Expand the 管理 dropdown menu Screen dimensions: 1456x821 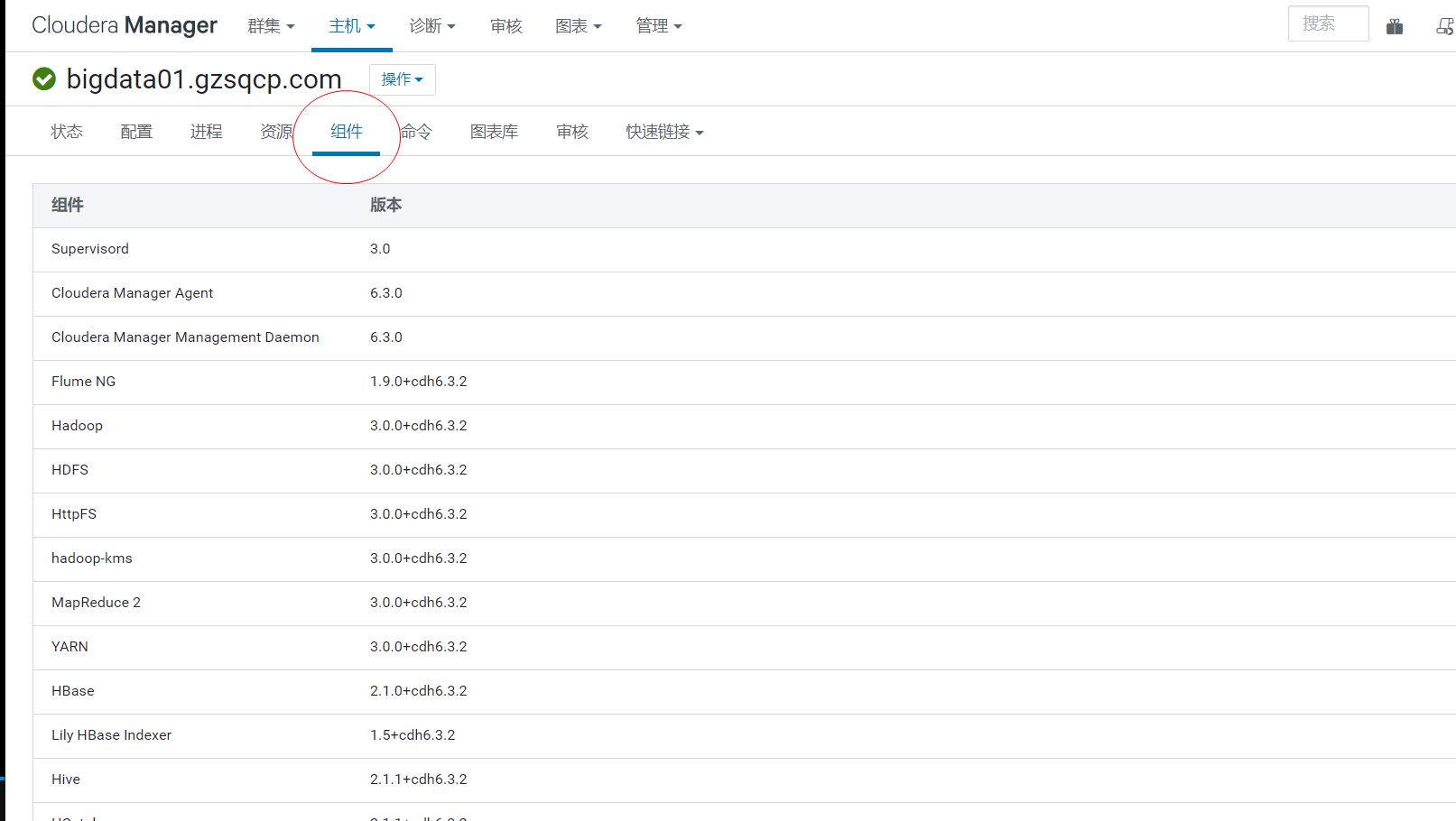click(x=659, y=26)
